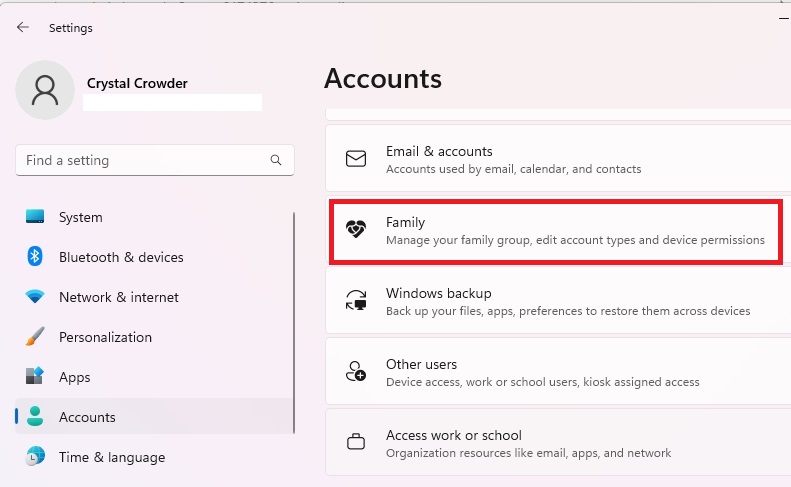Click "Device access, work or school users" text

(543, 382)
